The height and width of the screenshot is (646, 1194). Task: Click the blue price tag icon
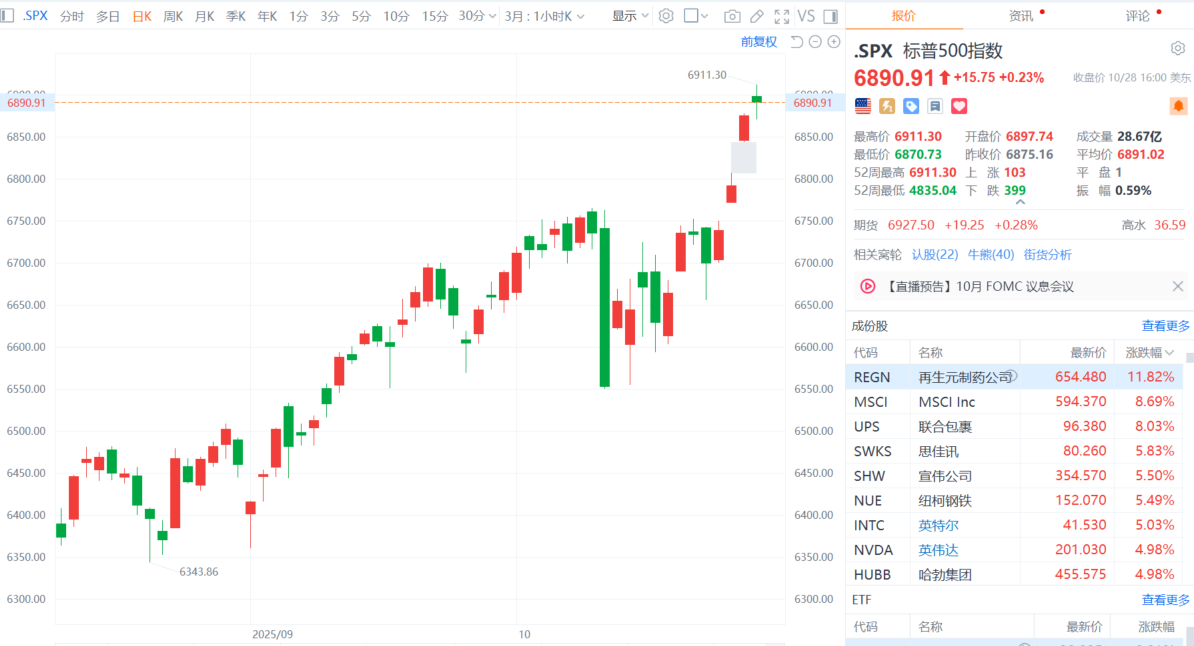pyautogui.click(x=911, y=106)
